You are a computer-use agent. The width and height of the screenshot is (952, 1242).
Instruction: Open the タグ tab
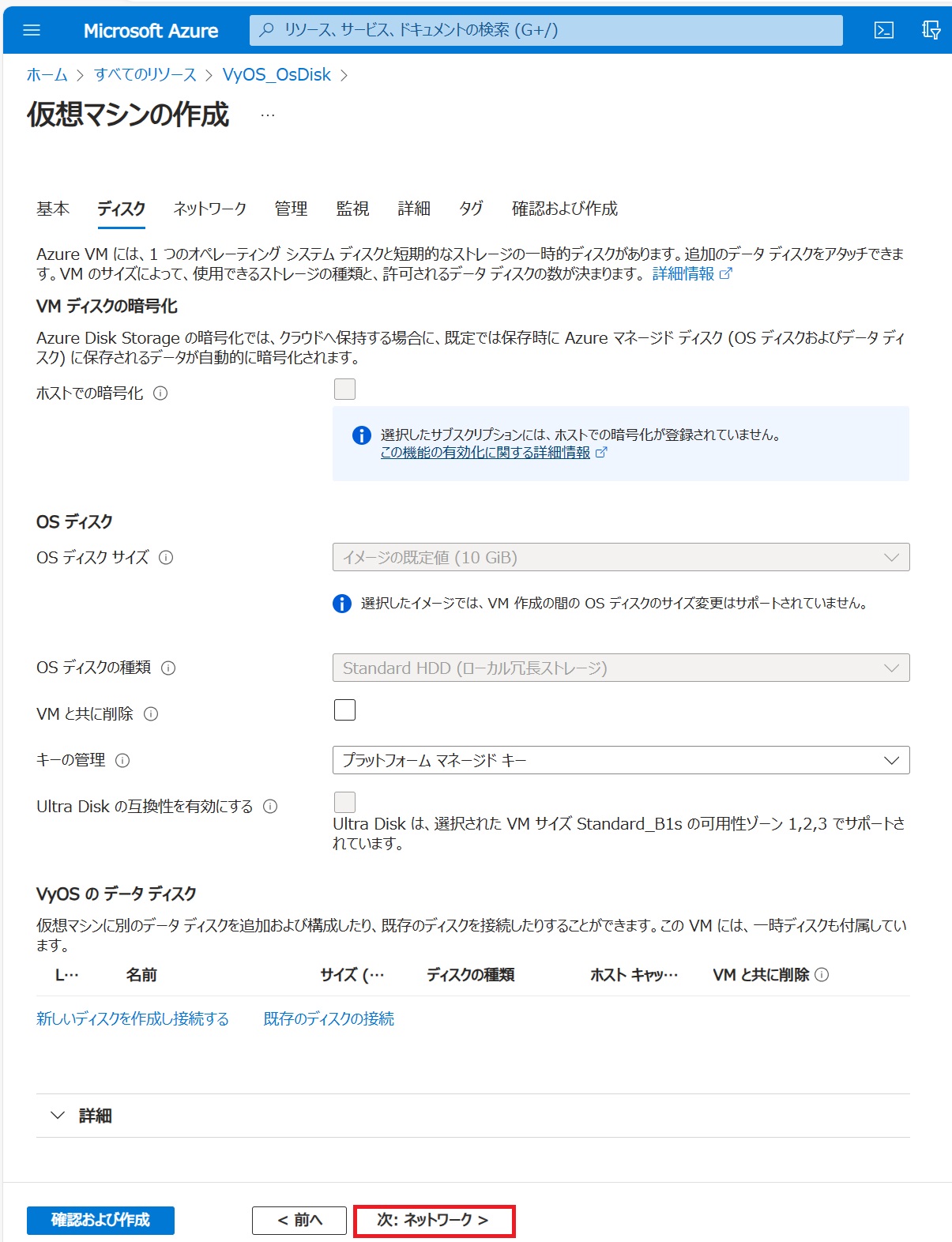(x=471, y=209)
